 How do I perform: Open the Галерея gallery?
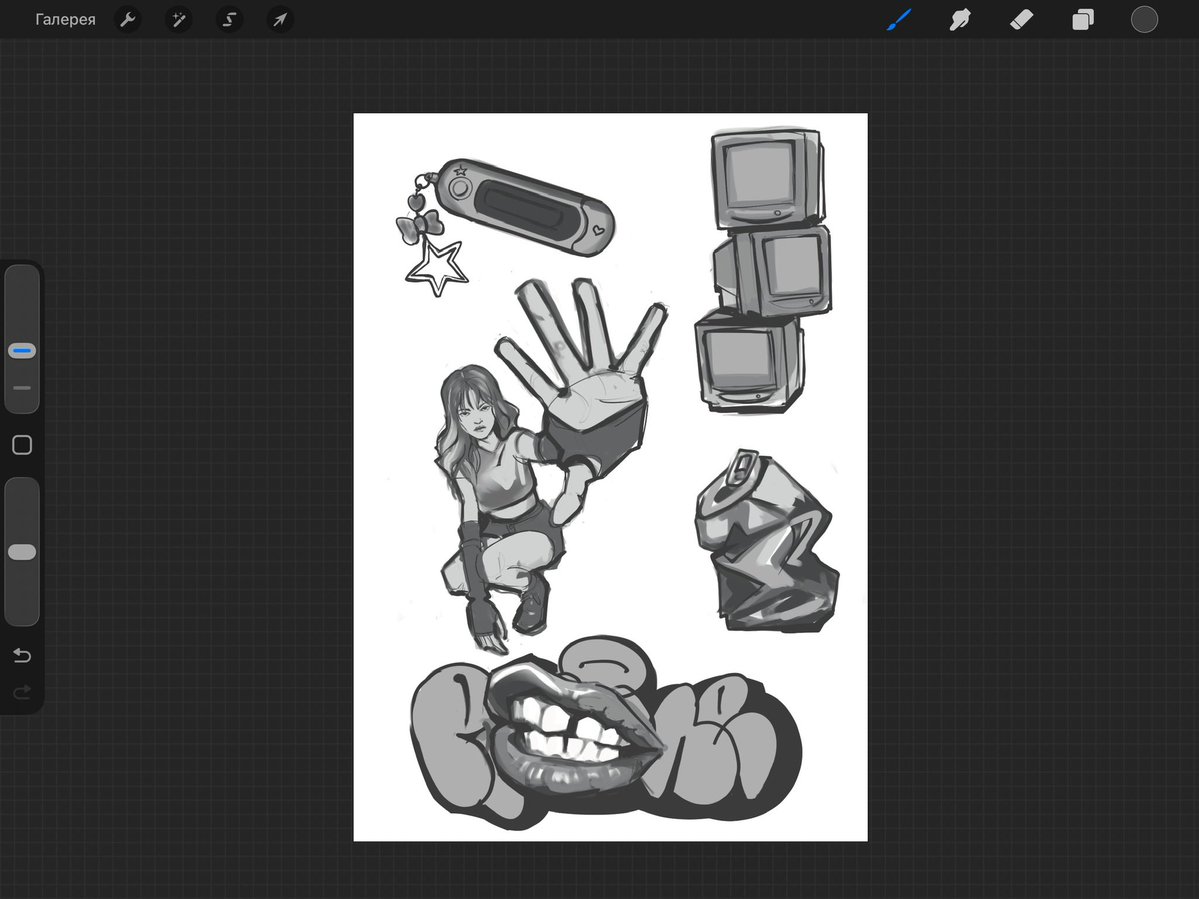click(65, 20)
